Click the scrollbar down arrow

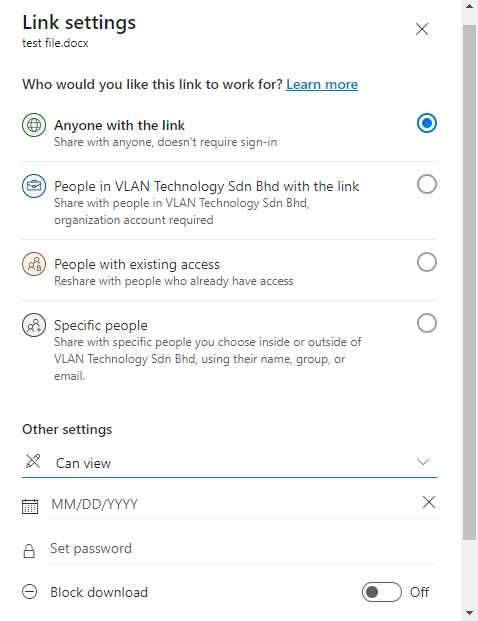coord(470,613)
